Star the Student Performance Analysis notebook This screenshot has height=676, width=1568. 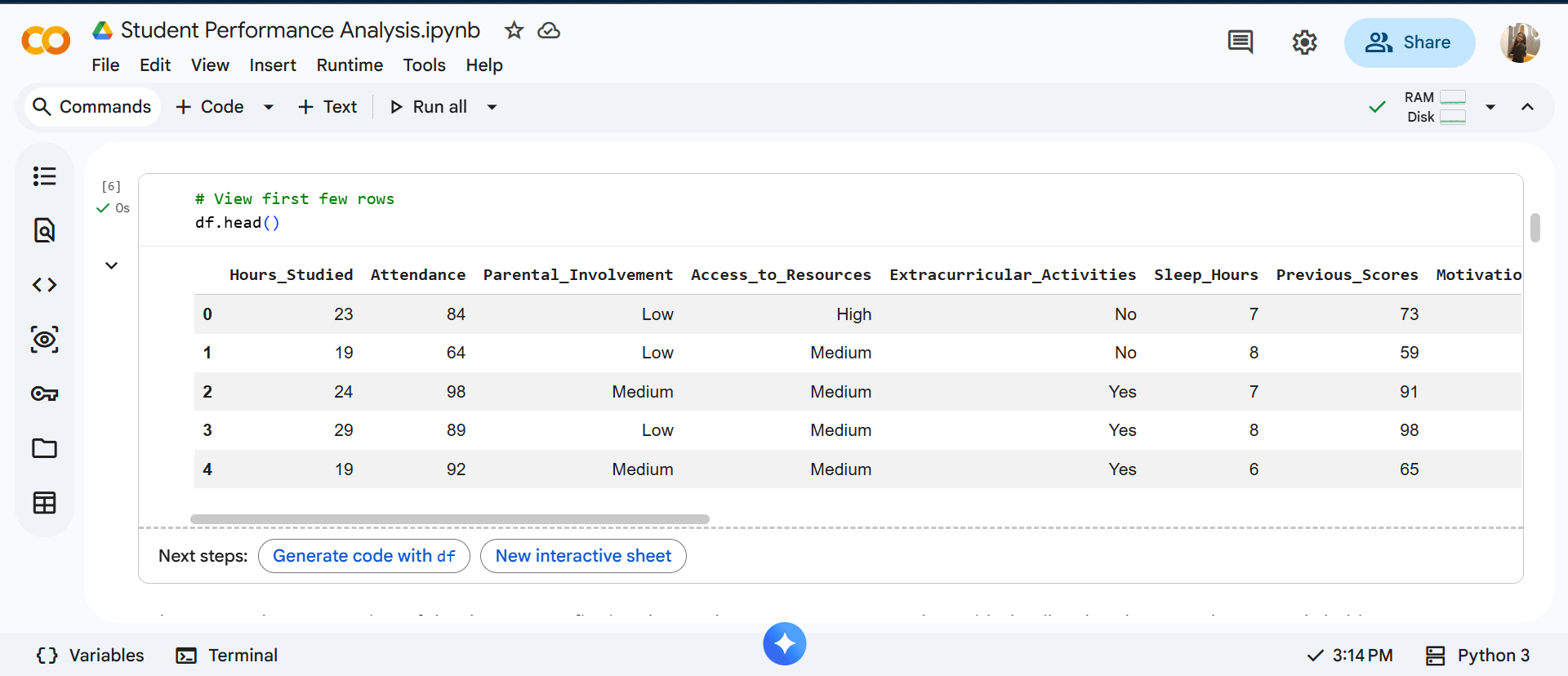point(514,31)
